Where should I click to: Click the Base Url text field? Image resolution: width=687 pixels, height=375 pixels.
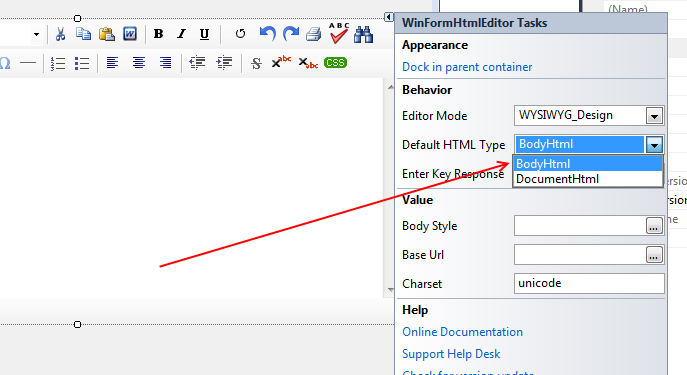tap(580, 255)
